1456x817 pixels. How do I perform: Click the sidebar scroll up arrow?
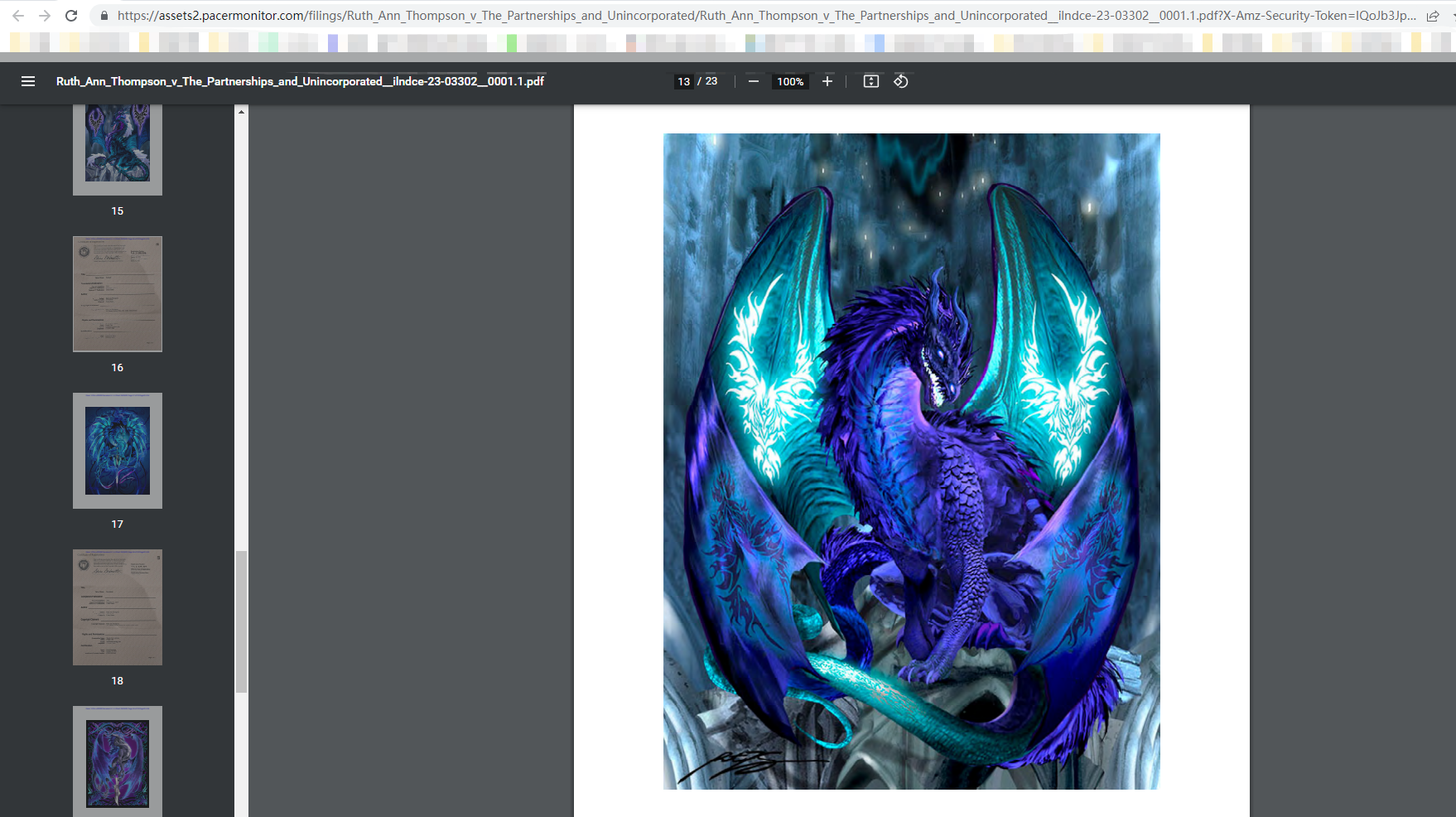pos(241,112)
